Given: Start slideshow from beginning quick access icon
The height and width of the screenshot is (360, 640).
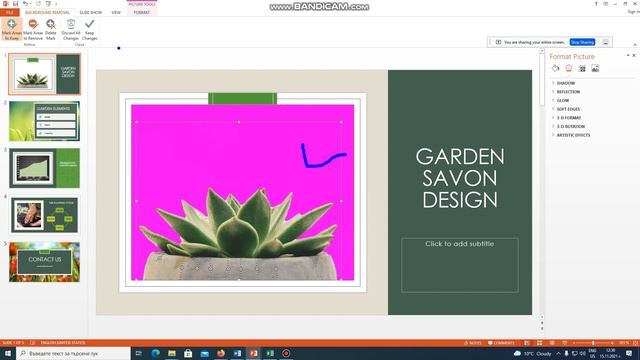Looking at the screenshot, I should tap(48, 4).
